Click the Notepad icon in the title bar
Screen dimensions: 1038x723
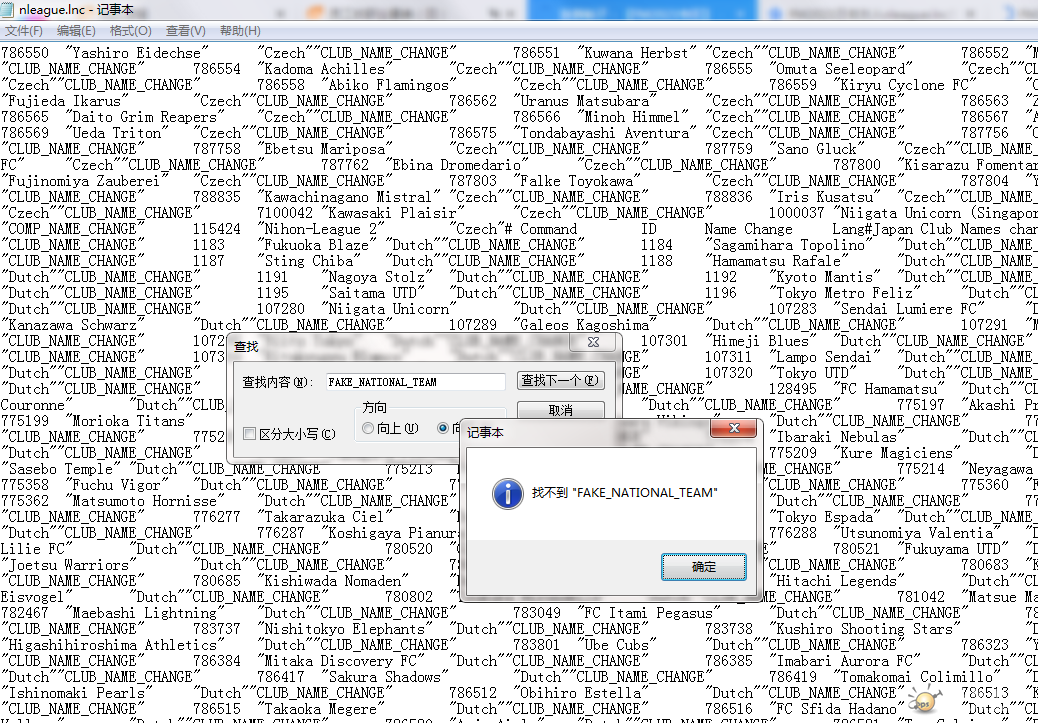pyautogui.click(x=9, y=9)
